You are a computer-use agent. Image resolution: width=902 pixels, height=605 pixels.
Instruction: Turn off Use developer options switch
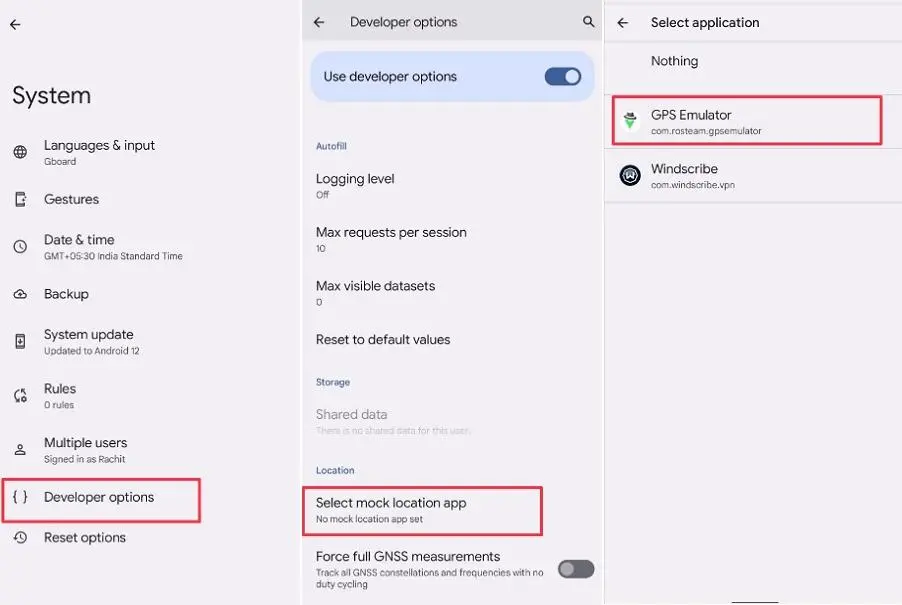click(563, 76)
